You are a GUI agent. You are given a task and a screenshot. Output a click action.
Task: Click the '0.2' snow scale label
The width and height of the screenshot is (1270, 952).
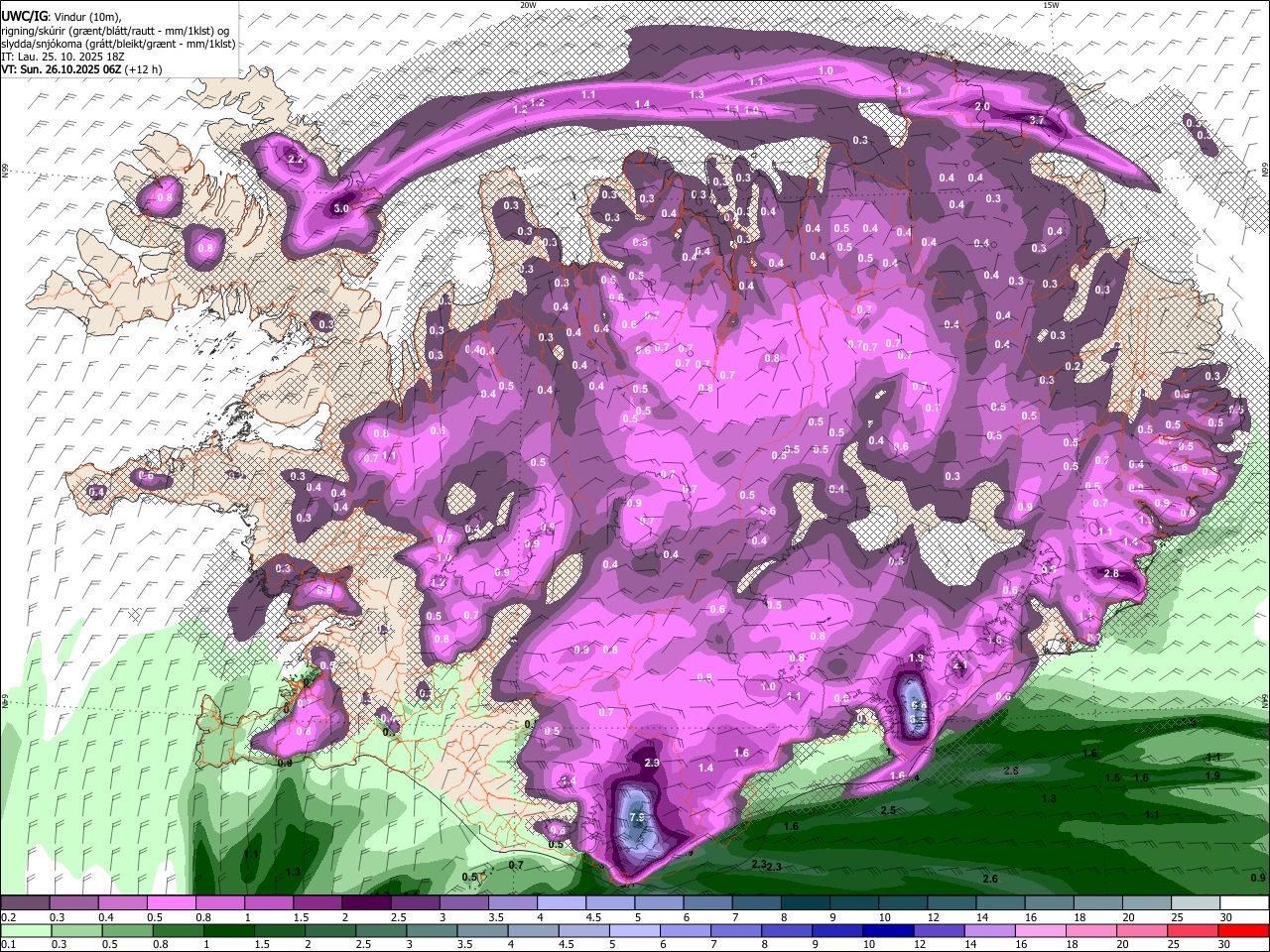(x=8, y=917)
